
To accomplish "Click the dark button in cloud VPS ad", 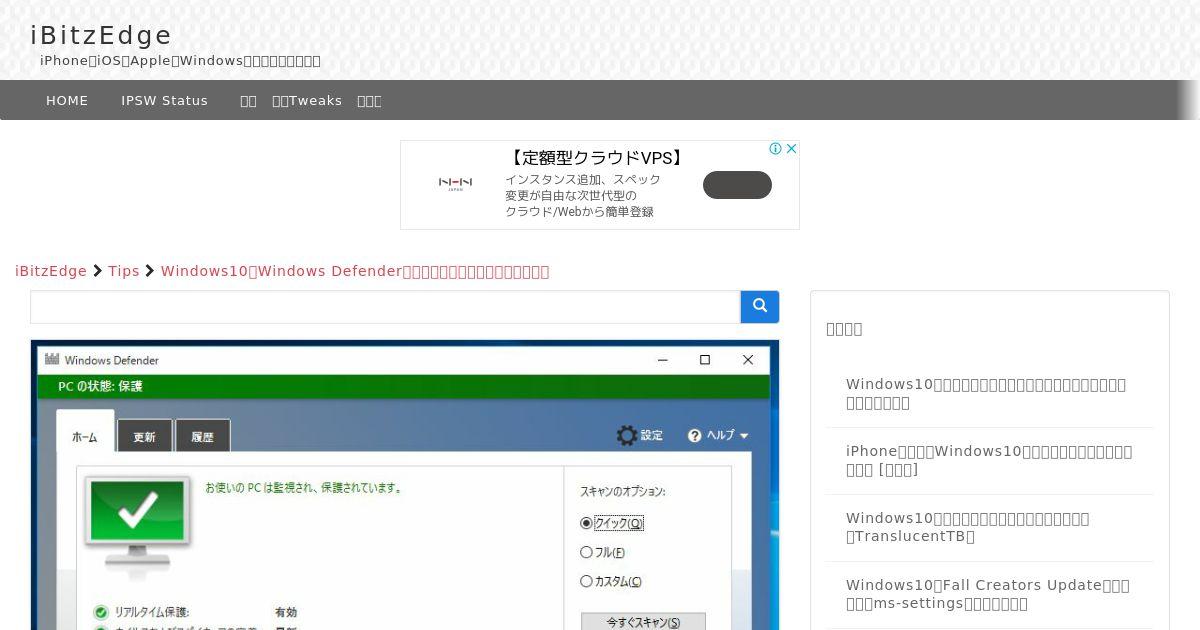I will coord(737,185).
